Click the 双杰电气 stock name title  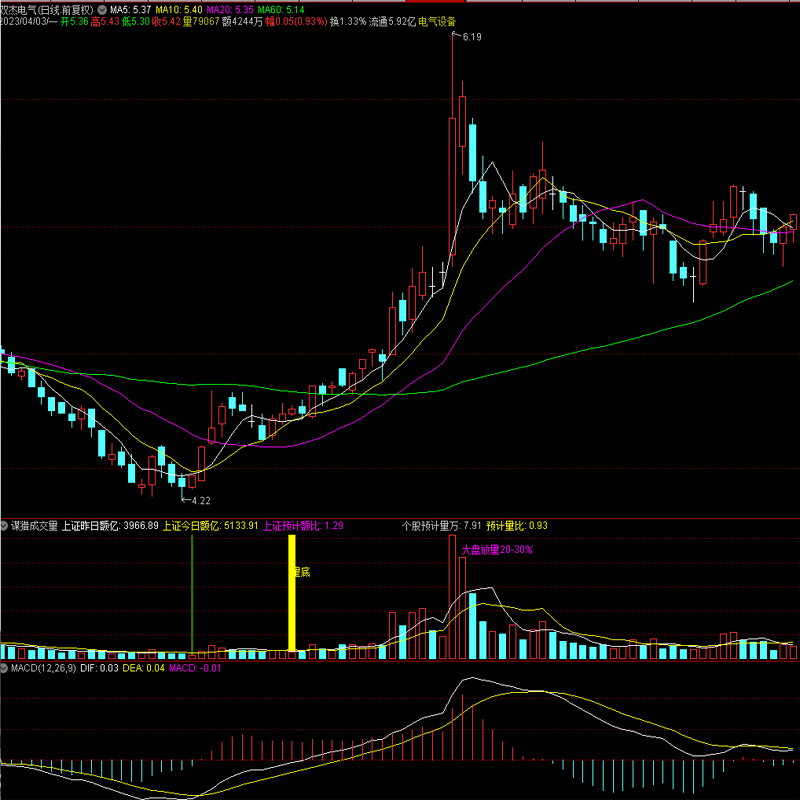coord(18,9)
